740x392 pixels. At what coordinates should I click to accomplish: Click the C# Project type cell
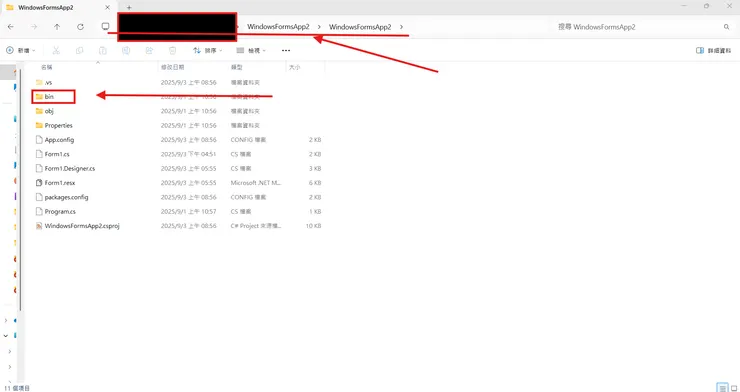coord(256,226)
